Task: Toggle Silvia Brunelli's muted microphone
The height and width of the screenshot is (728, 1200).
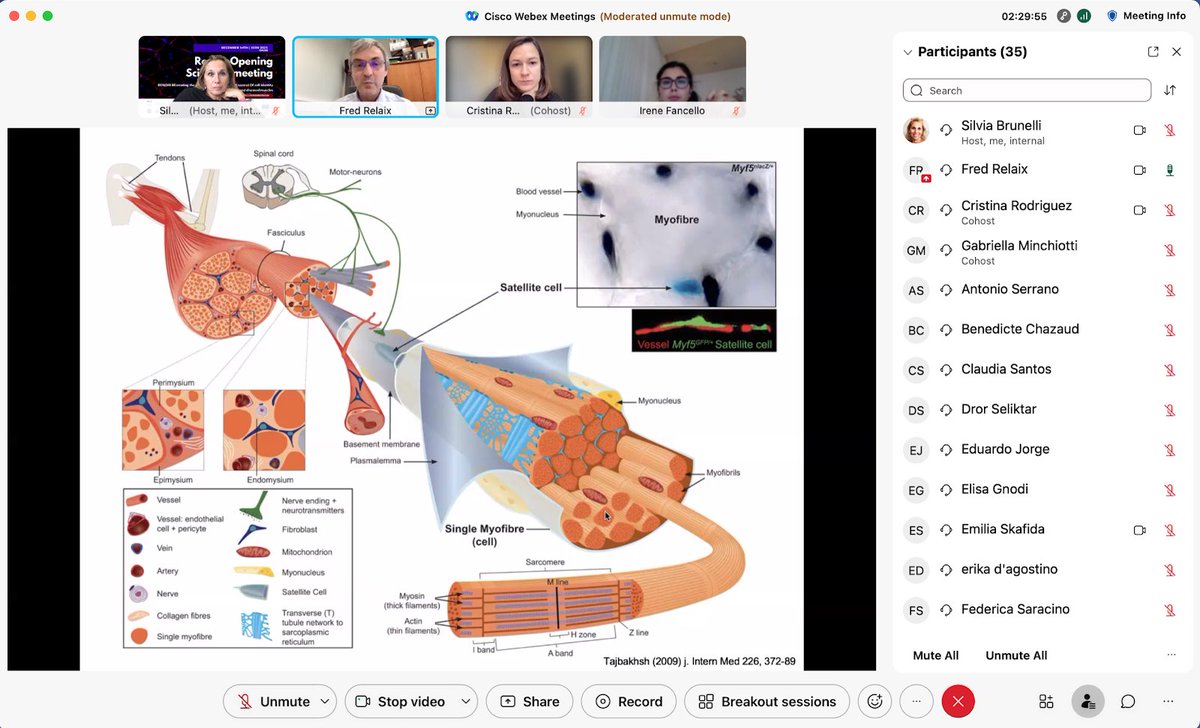Action: pyautogui.click(x=1169, y=130)
